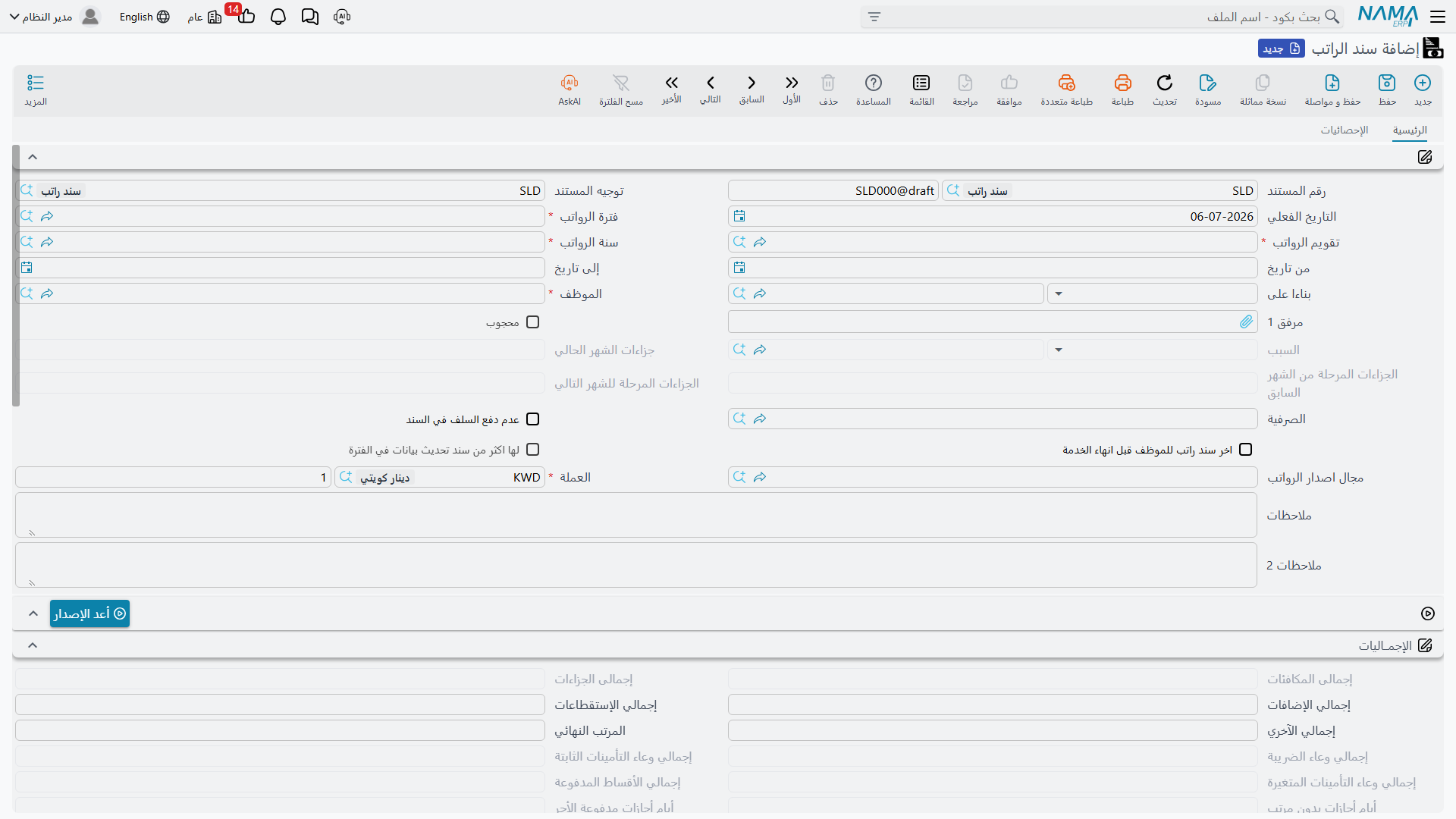
Task: Click the تحديث (Refresh) icon
Action: tap(1165, 83)
